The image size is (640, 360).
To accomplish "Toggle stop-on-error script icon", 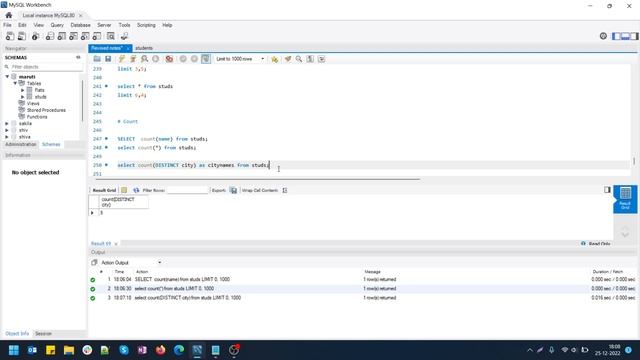I will (x=169, y=59).
